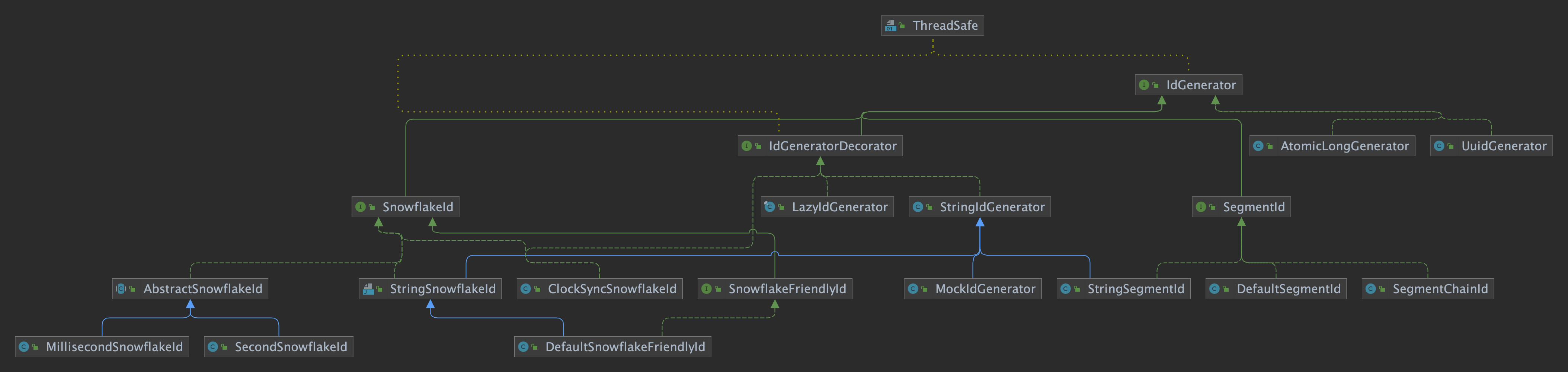Select the SnowflakeId label text
This screenshot has height=372, width=1568.
[x=417, y=207]
